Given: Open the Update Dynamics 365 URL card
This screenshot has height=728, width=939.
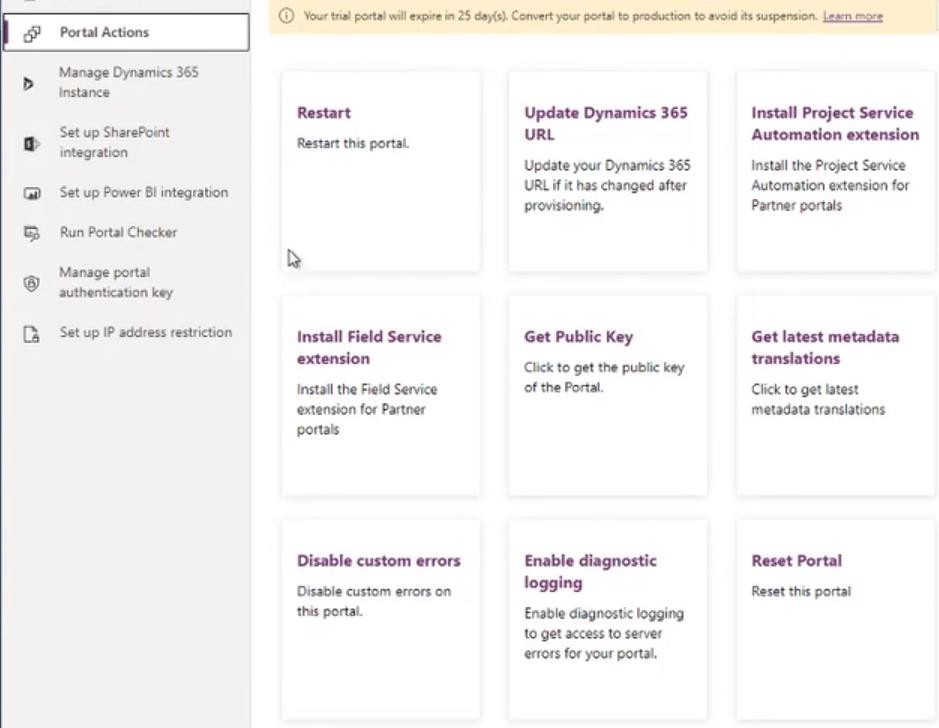Looking at the screenshot, I should [608, 171].
